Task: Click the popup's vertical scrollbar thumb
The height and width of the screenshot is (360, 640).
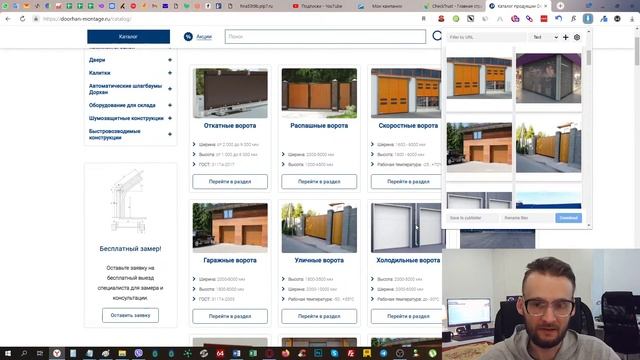Action: [589, 58]
